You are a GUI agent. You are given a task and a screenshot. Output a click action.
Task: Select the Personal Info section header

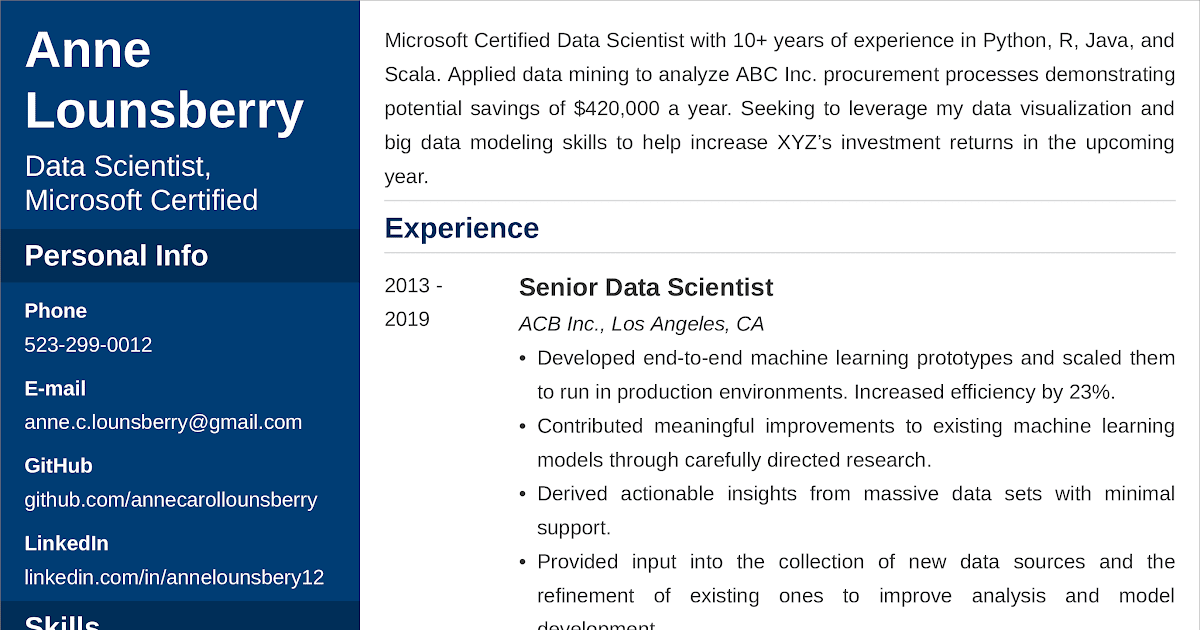click(116, 256)
